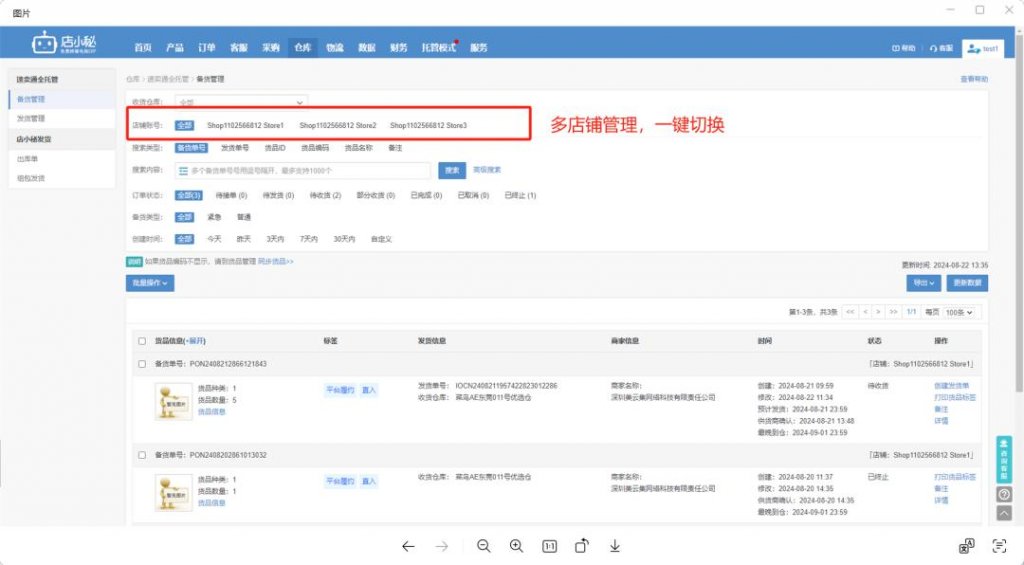Jump to first page with << button

tap(850, 312)
